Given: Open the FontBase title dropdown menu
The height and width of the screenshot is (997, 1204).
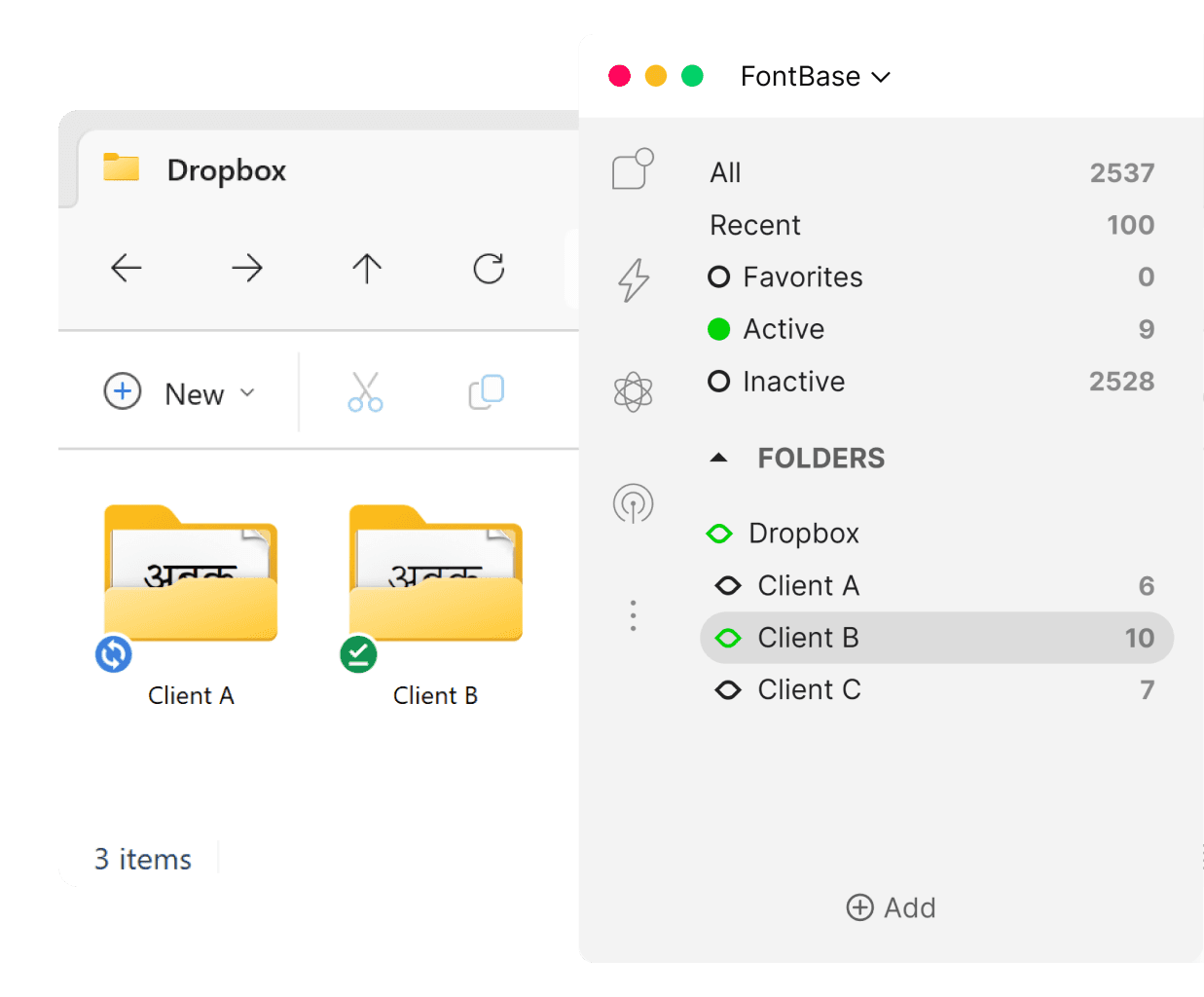Looking at the screenshot, I should coord(815,76).
